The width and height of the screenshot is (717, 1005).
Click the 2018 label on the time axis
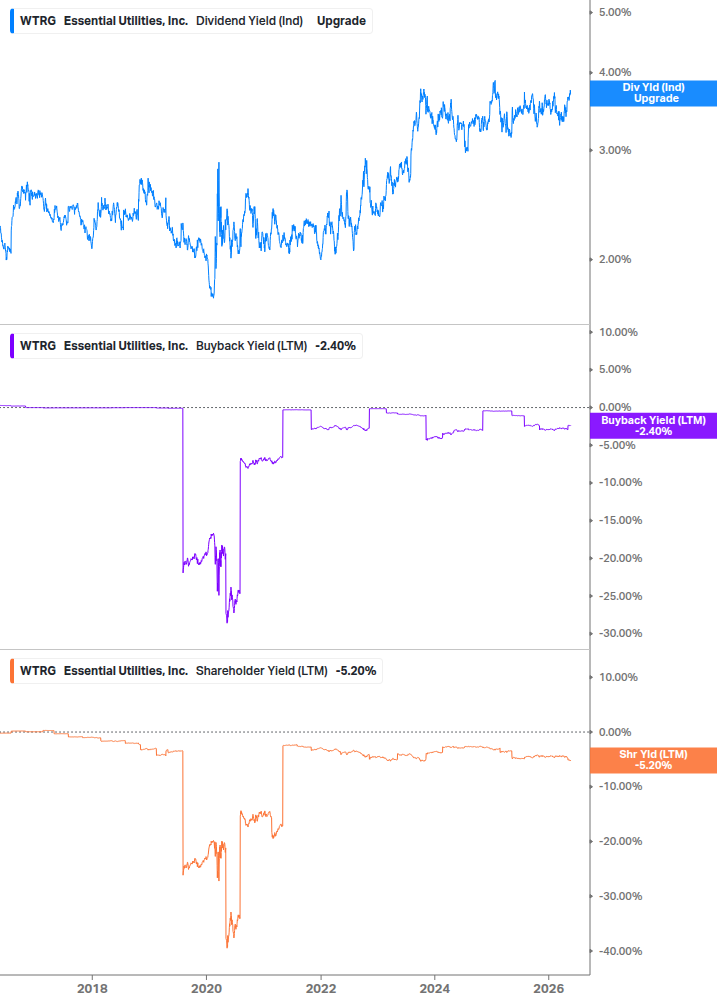click(92, 988)
